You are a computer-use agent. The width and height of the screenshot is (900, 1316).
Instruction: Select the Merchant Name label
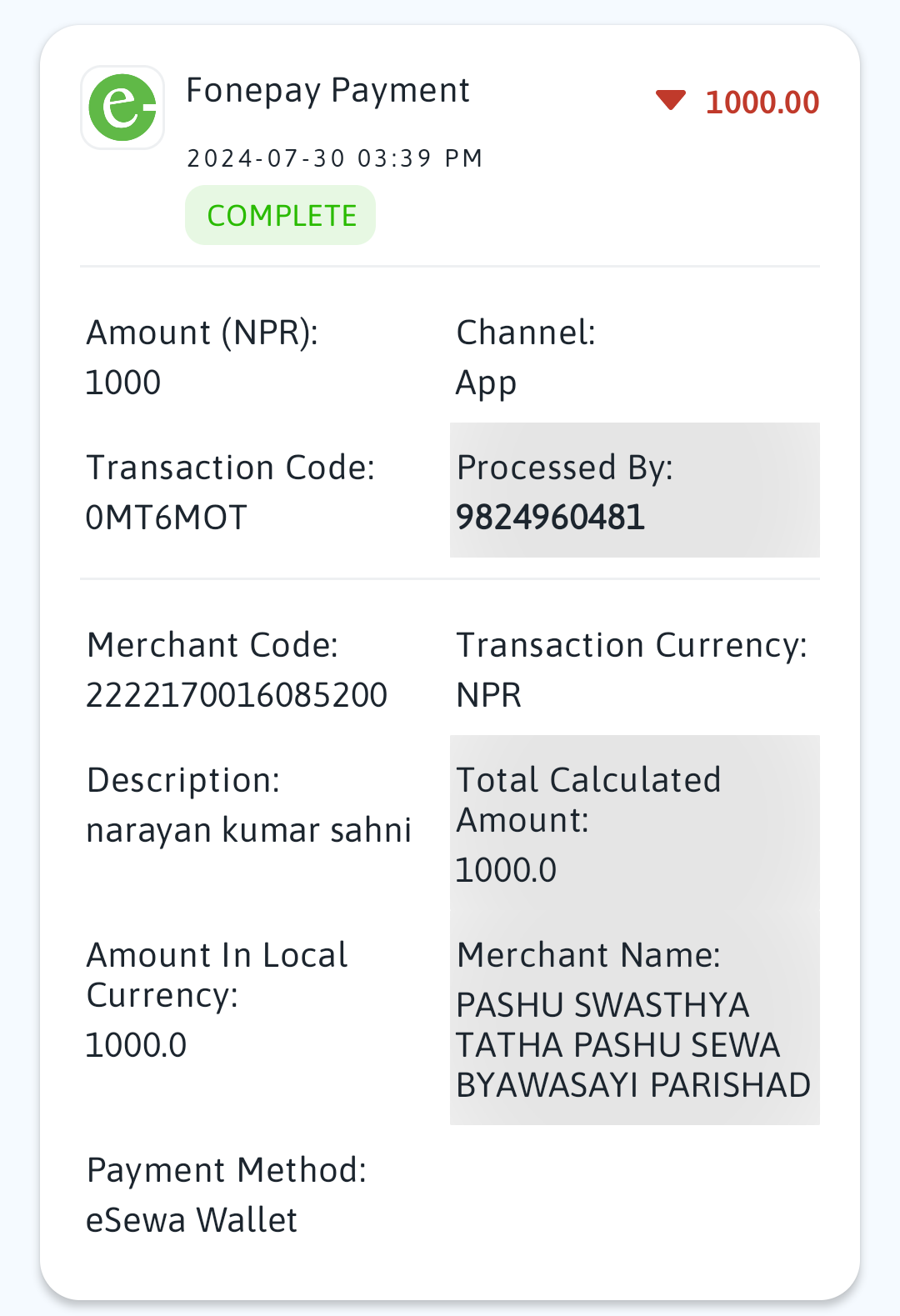(588, 955)
